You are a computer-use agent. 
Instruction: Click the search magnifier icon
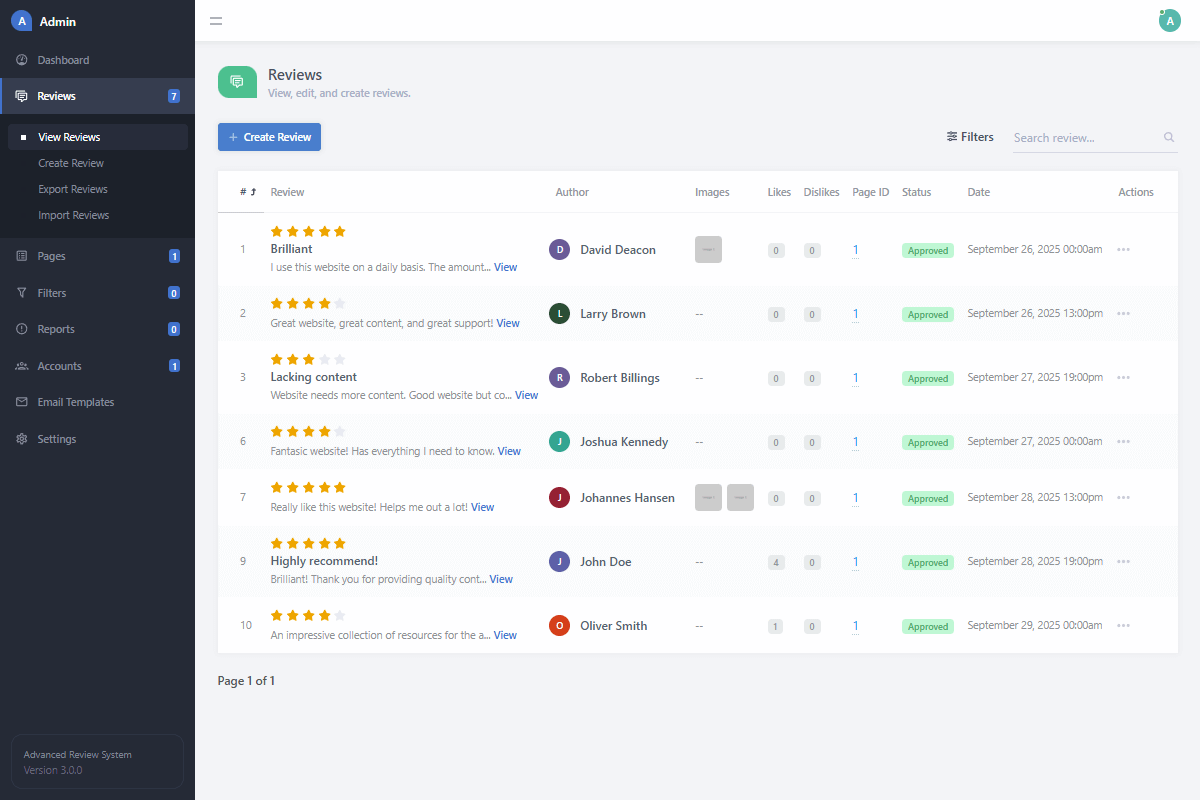click(1168, 137)
